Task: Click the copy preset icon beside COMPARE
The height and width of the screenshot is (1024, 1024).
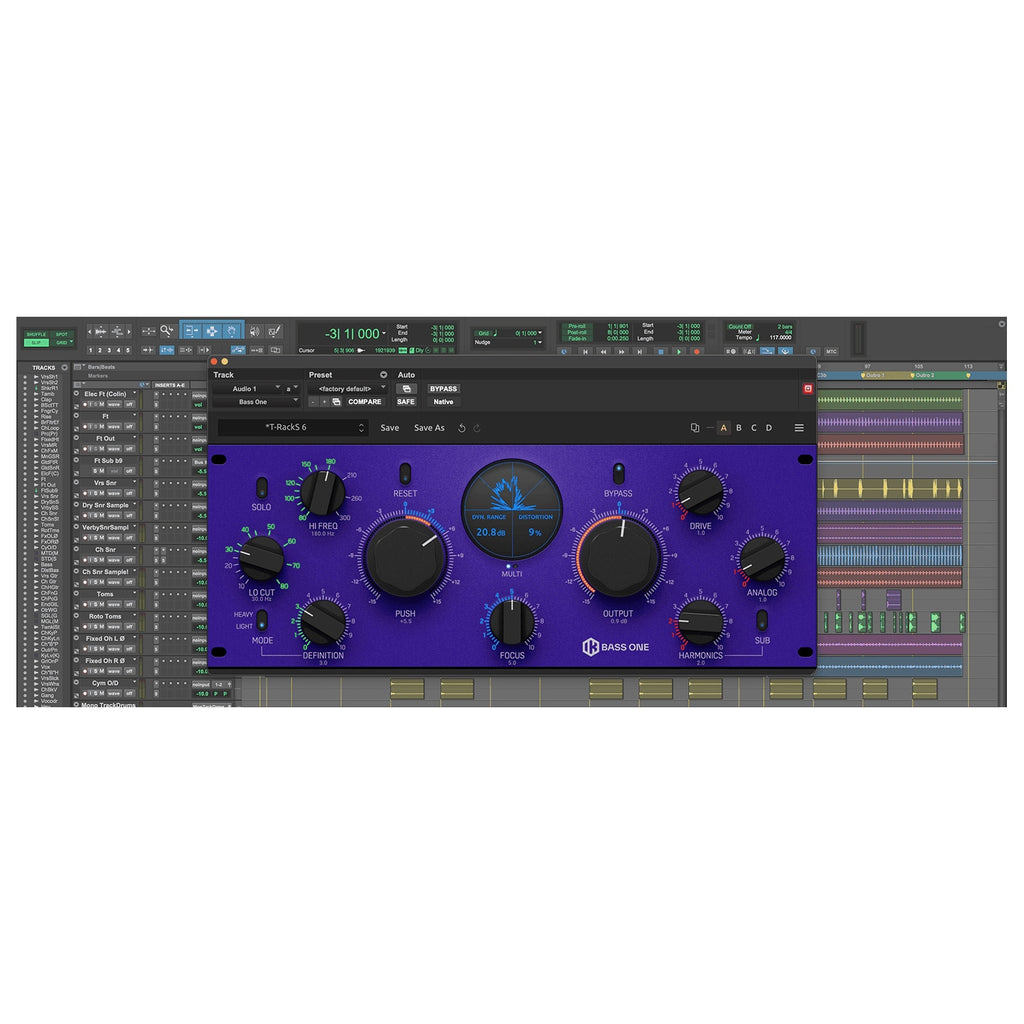Action: [x=336, y=402]
